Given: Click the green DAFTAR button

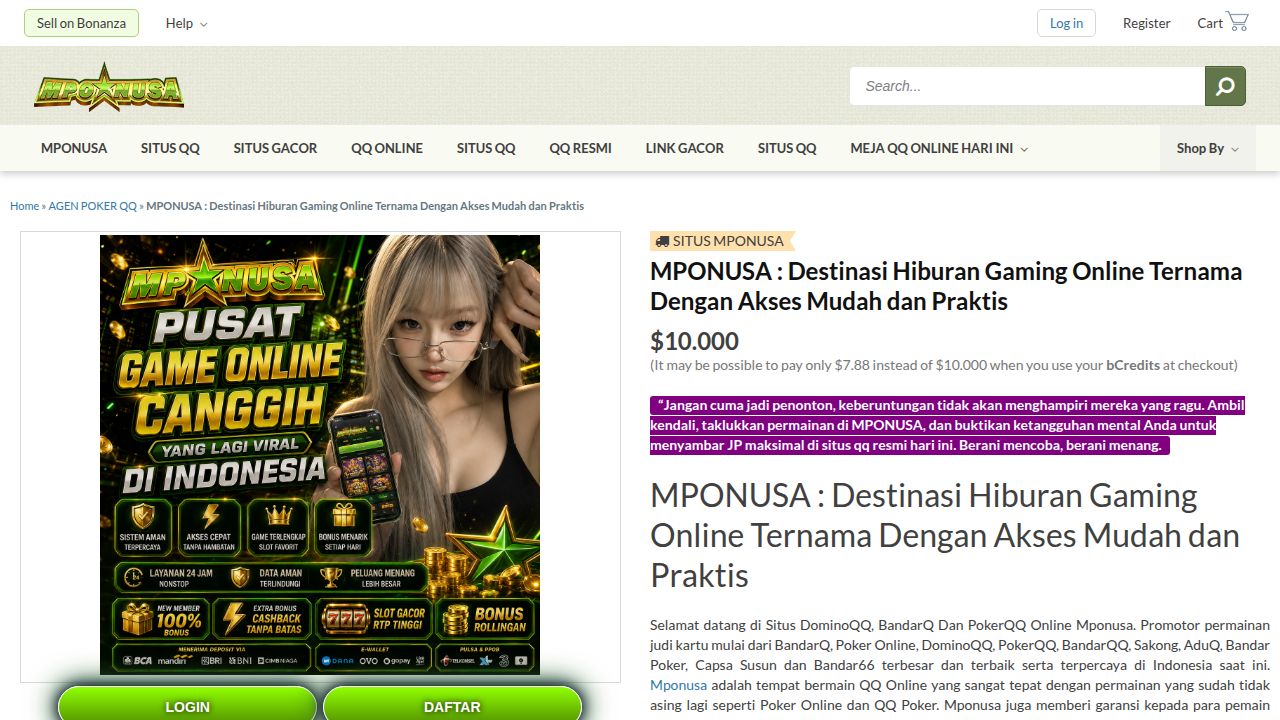Looking at the screenshot, I should 452,706.
